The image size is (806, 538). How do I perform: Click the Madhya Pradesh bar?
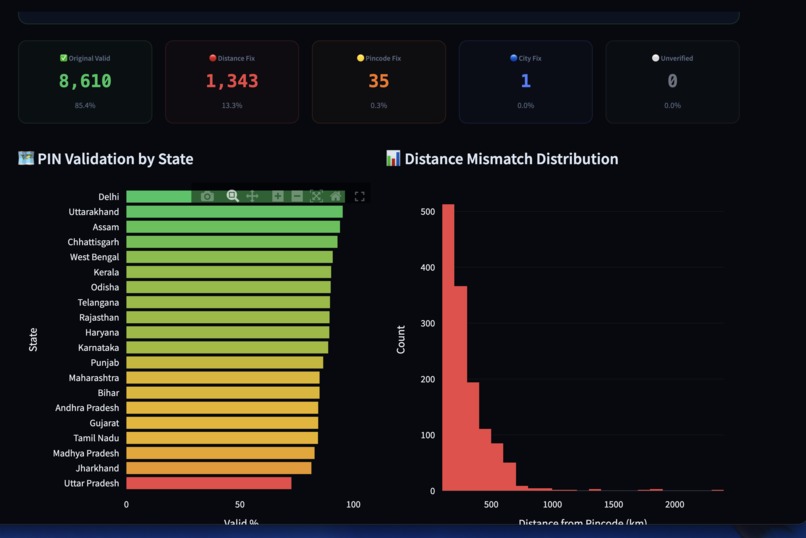(221, 453)
